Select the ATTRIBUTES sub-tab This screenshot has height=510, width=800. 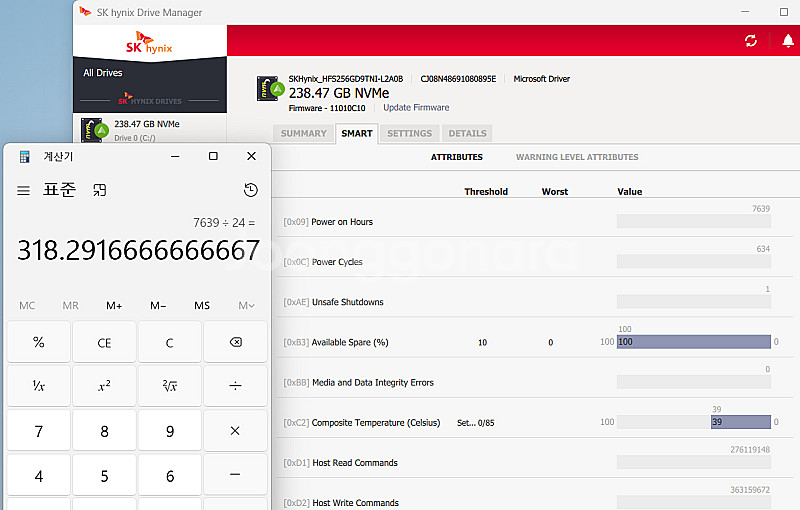pos(457,157)
